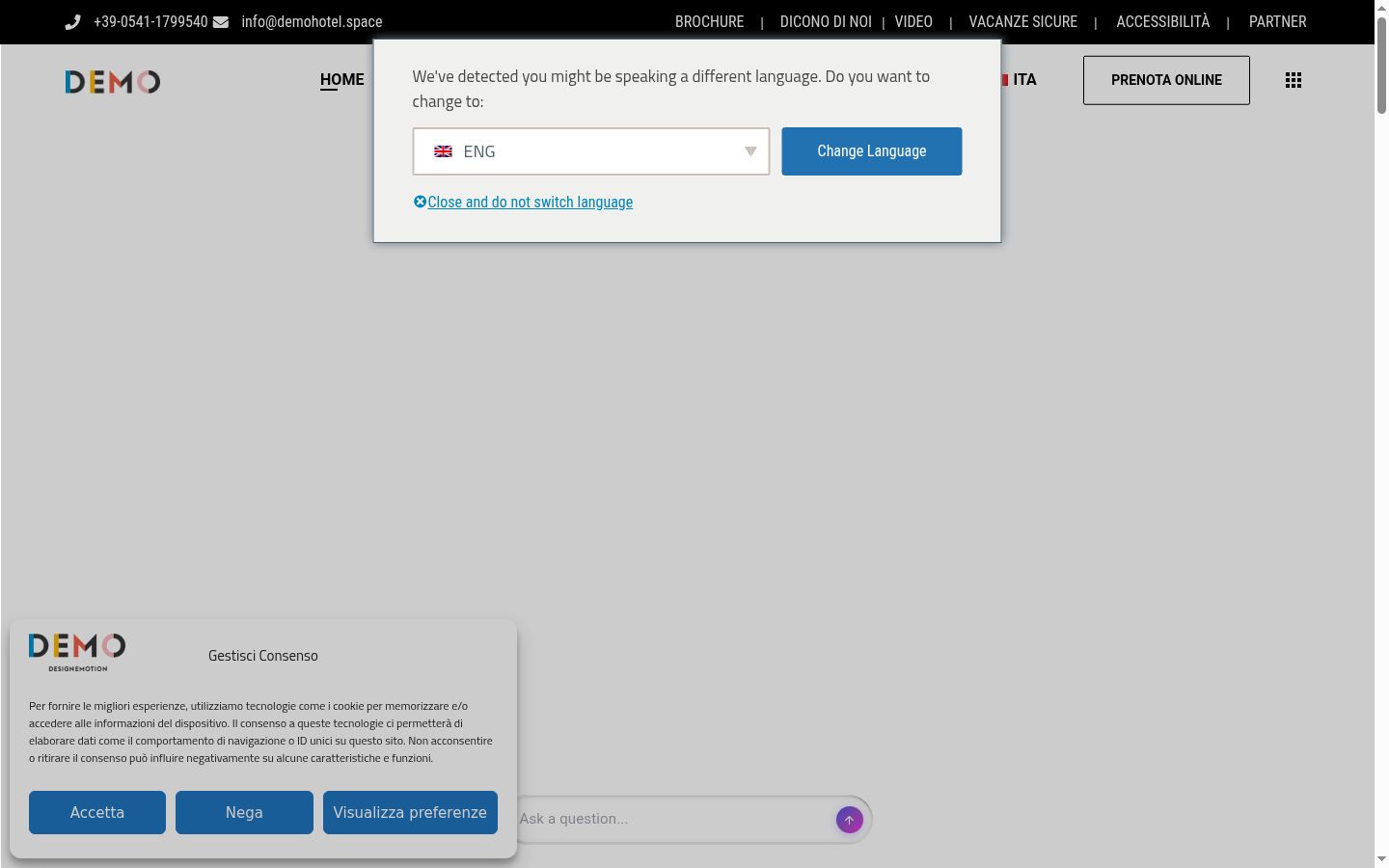
Task: Expand the ENG language dropdown arrow
Action: pyautogui.click(x=750, y=151)
